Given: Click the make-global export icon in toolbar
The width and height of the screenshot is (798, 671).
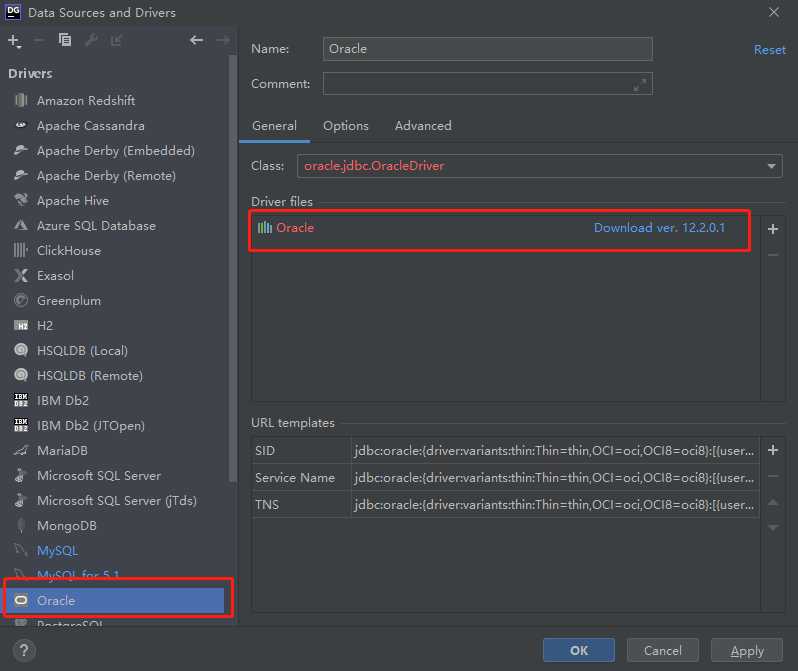Looking at the screenshot, I should [x=117, y=40].
